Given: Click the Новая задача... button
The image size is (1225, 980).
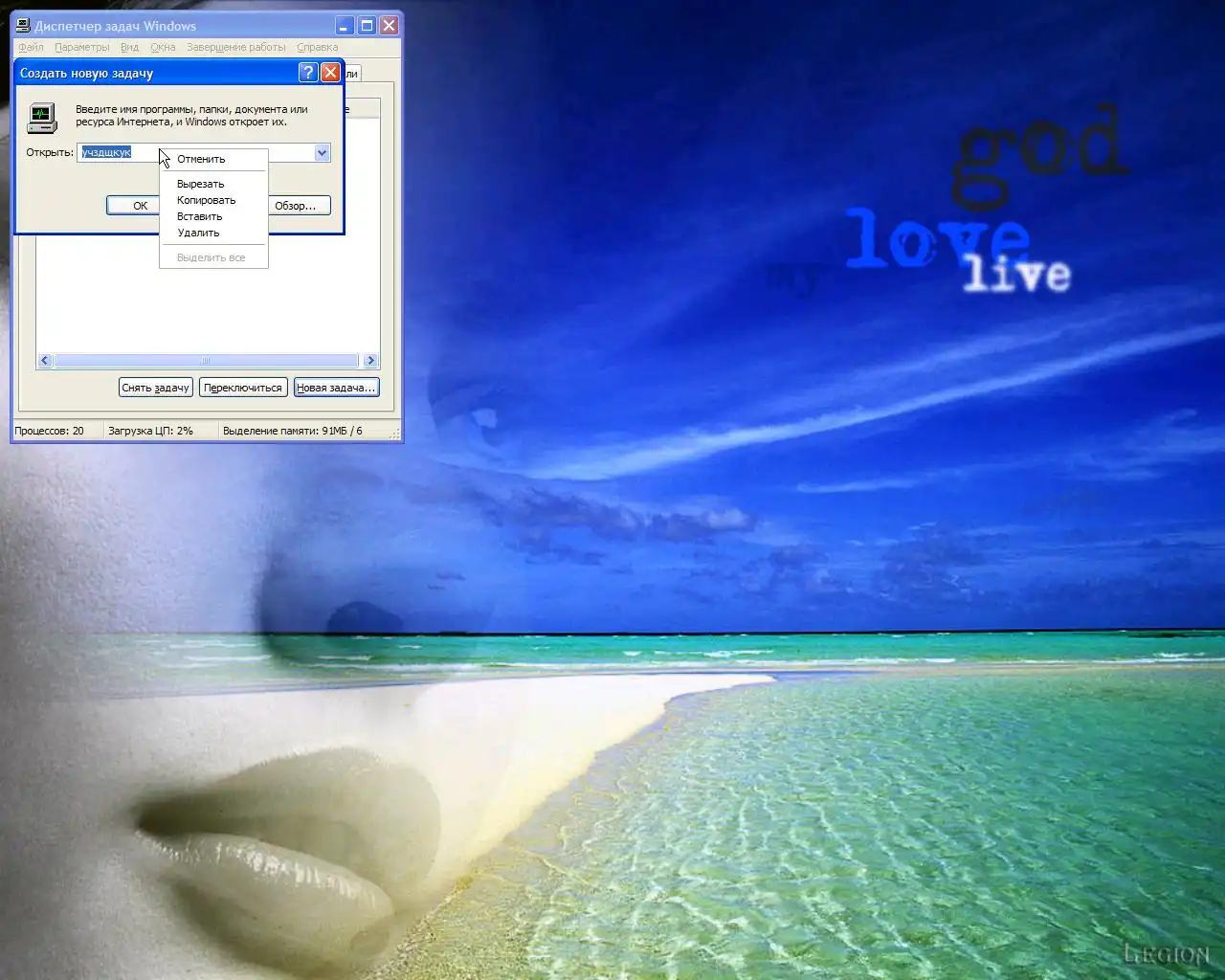Looking at the screenshot, I should (x=336, y=388).
